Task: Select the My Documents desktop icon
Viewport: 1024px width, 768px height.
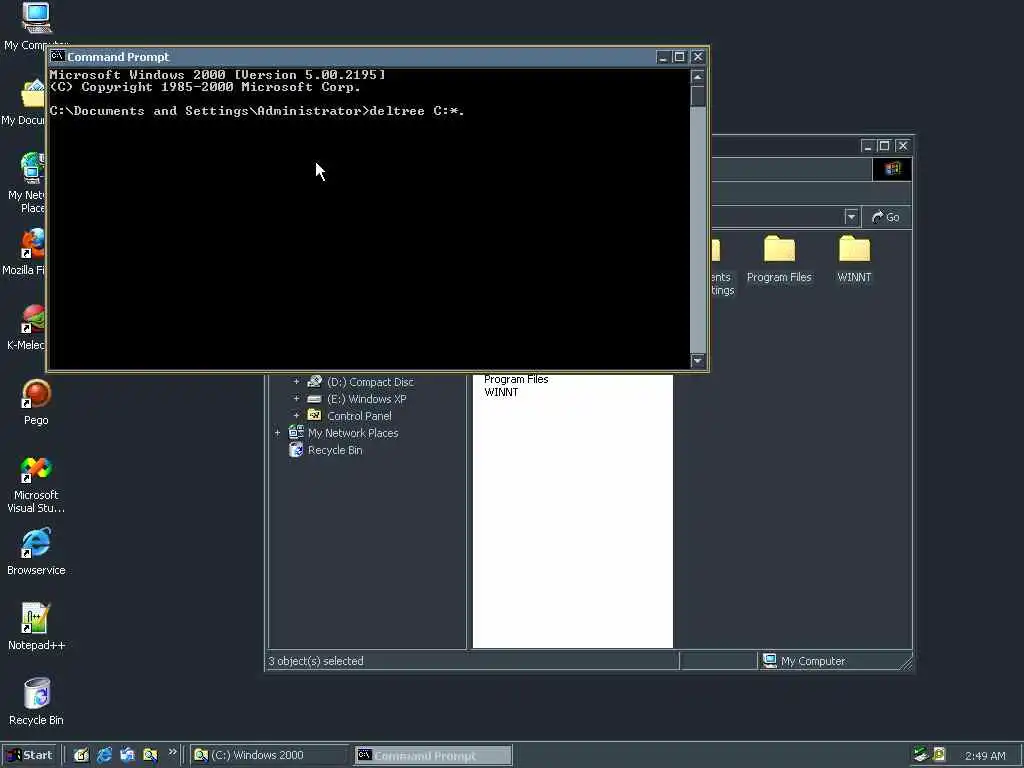Action: (x=31, y=94)
